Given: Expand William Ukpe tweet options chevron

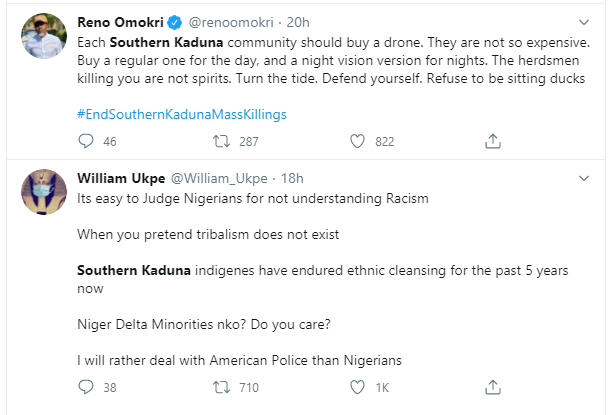Looking at the screenshot, I should point(585,178).
